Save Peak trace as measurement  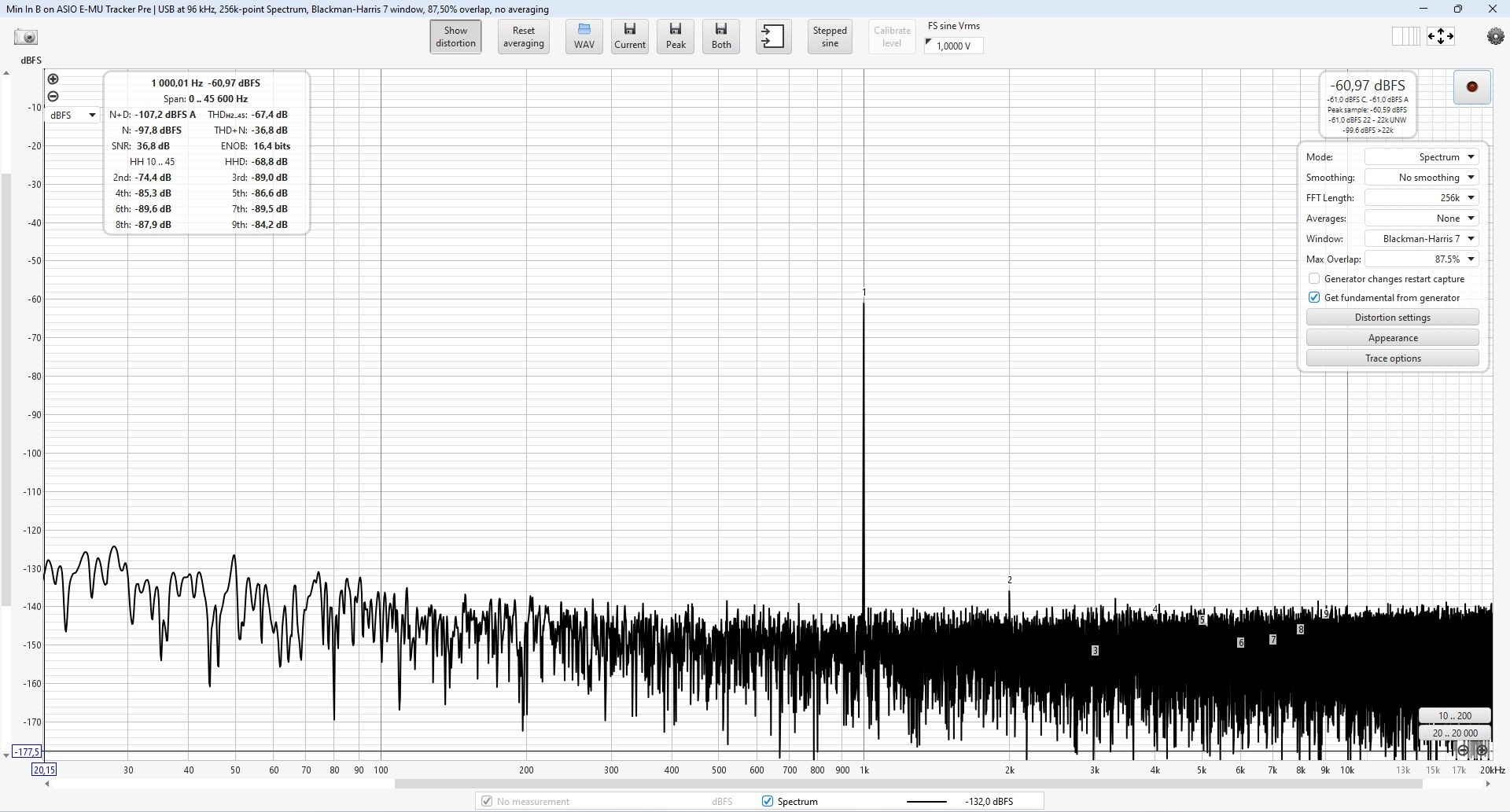676,36
